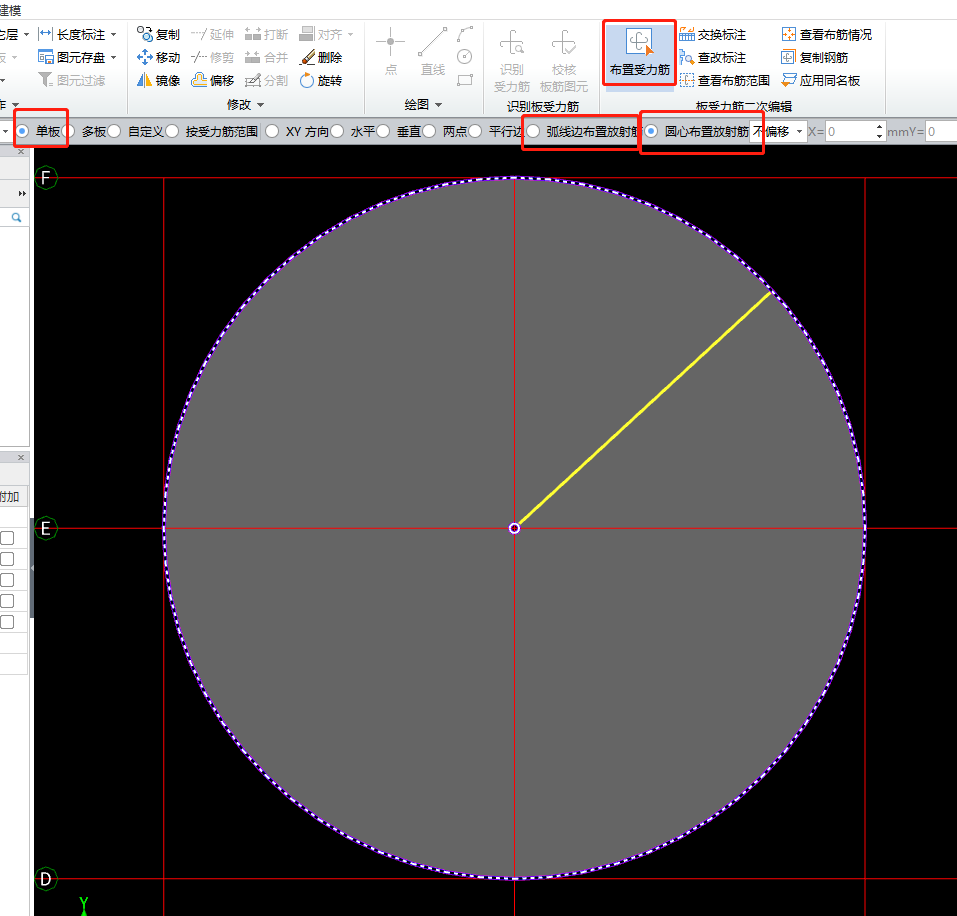Choose the 偏移 (offset) tool in 修改 group
The image size is (957, 916).
pyautogui.click(x=212, y=81)
